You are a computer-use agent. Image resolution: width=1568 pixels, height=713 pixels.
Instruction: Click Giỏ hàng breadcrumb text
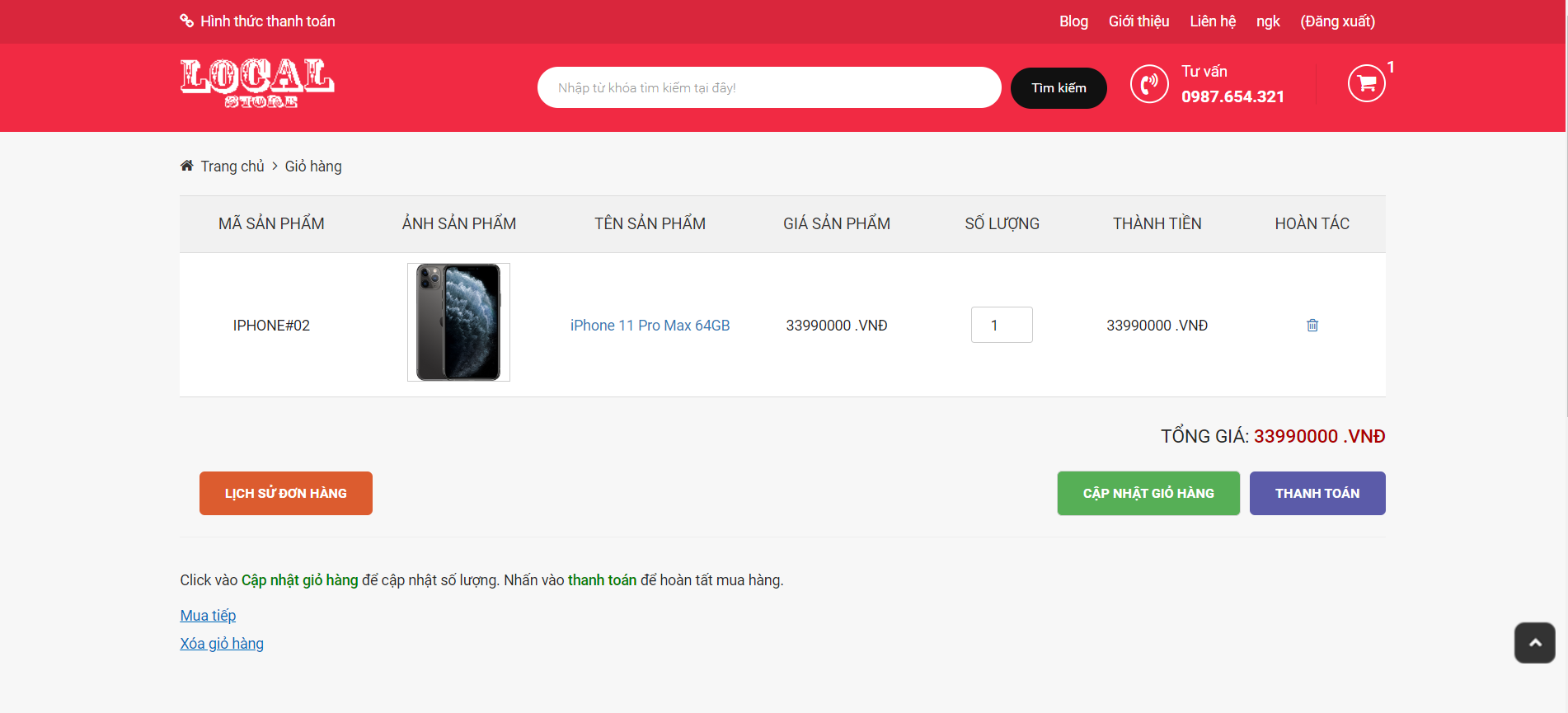tap(313, 167)
